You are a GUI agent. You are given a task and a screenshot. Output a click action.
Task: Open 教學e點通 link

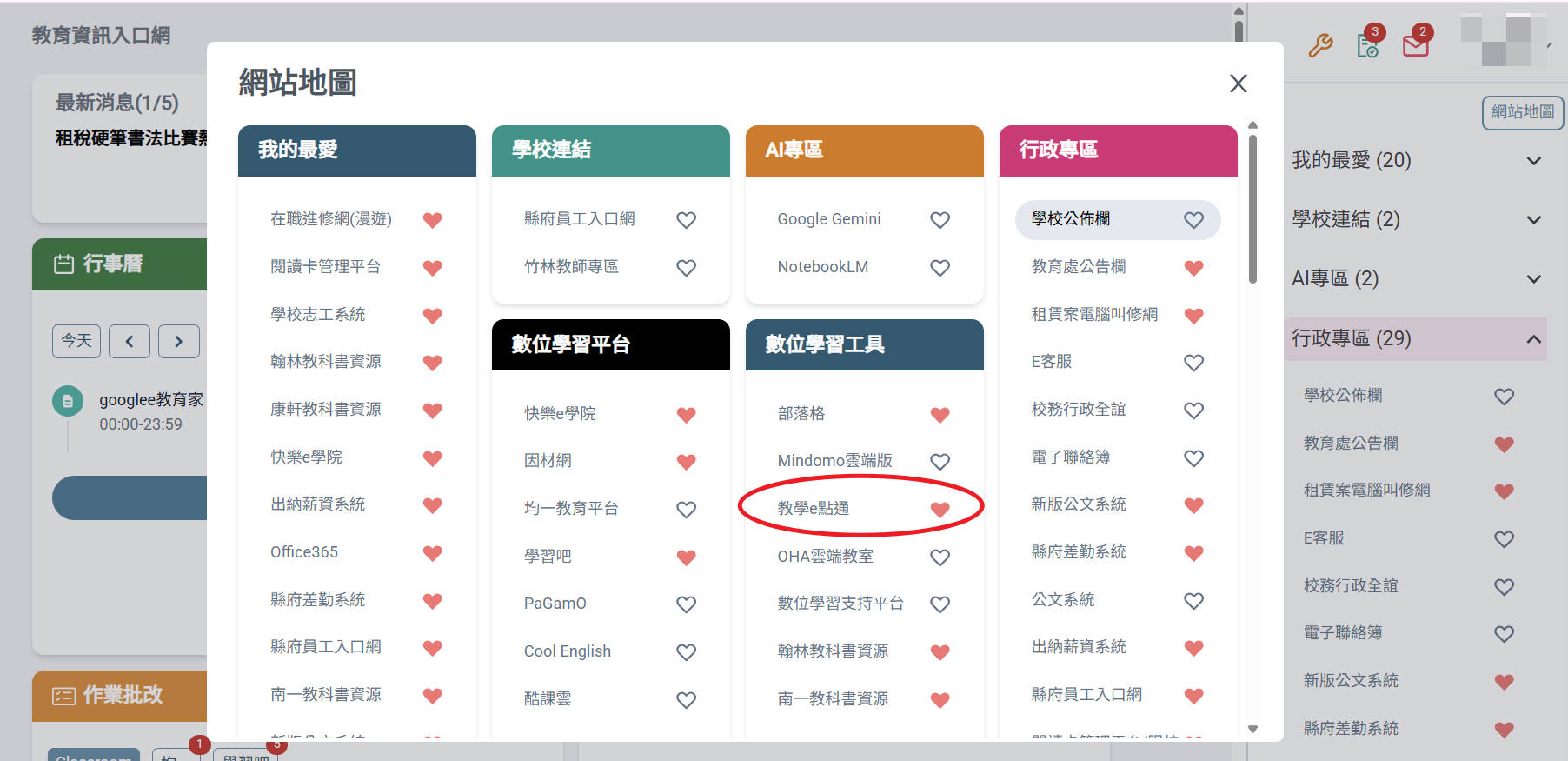click(x=814, y=509)
